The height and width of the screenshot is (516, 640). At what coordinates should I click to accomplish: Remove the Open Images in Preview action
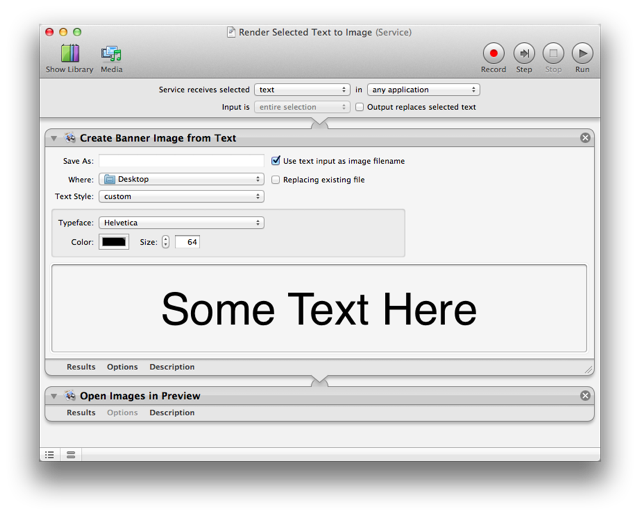(586, 396)
